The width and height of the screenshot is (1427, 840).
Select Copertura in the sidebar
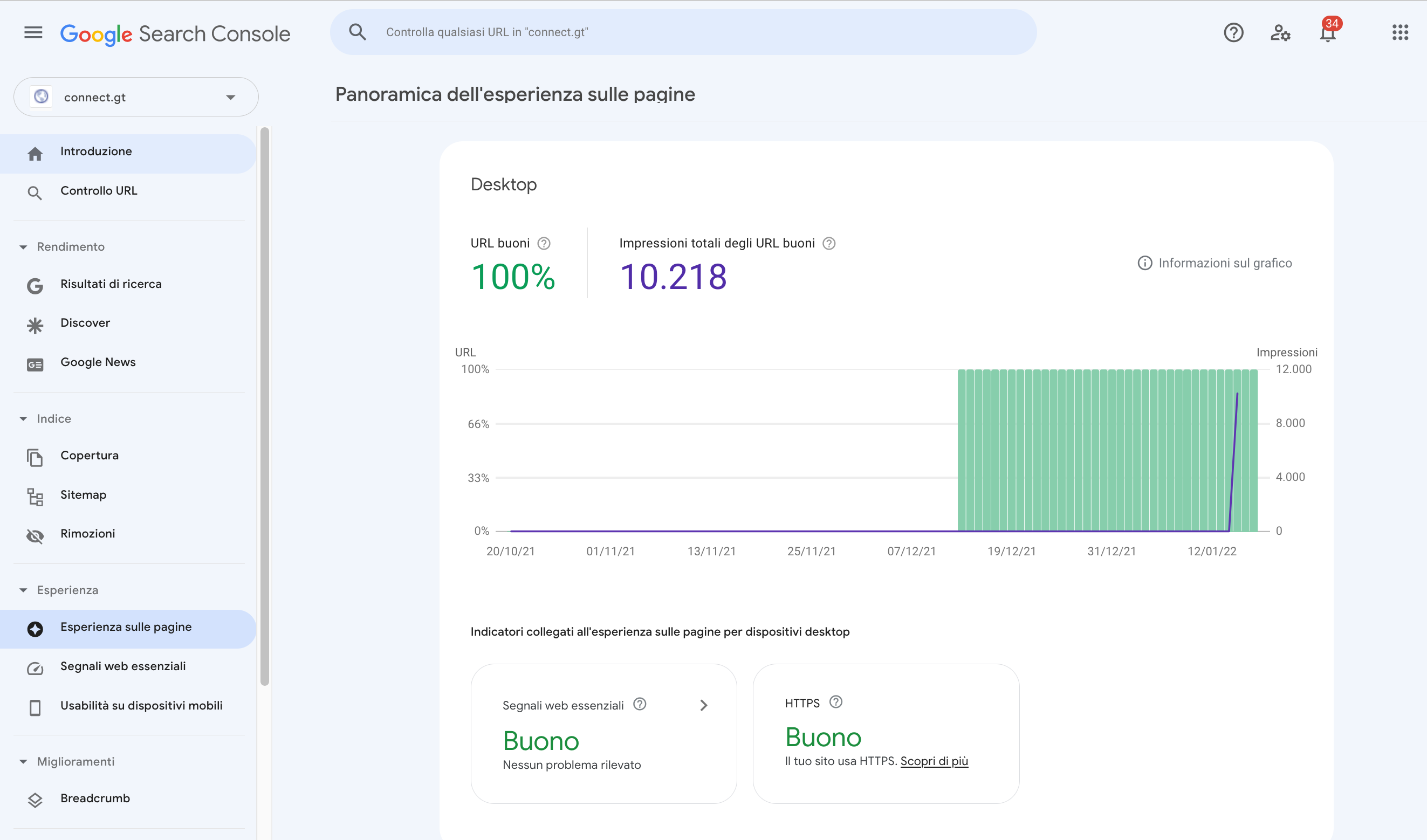[90, 455]
